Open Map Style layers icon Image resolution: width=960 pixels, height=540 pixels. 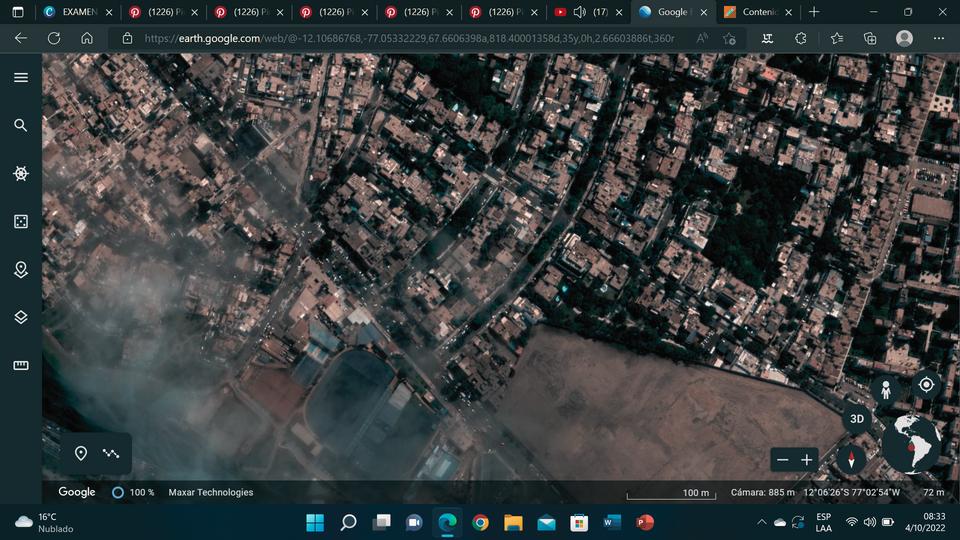pyautogui.click(x=21, y=317)
